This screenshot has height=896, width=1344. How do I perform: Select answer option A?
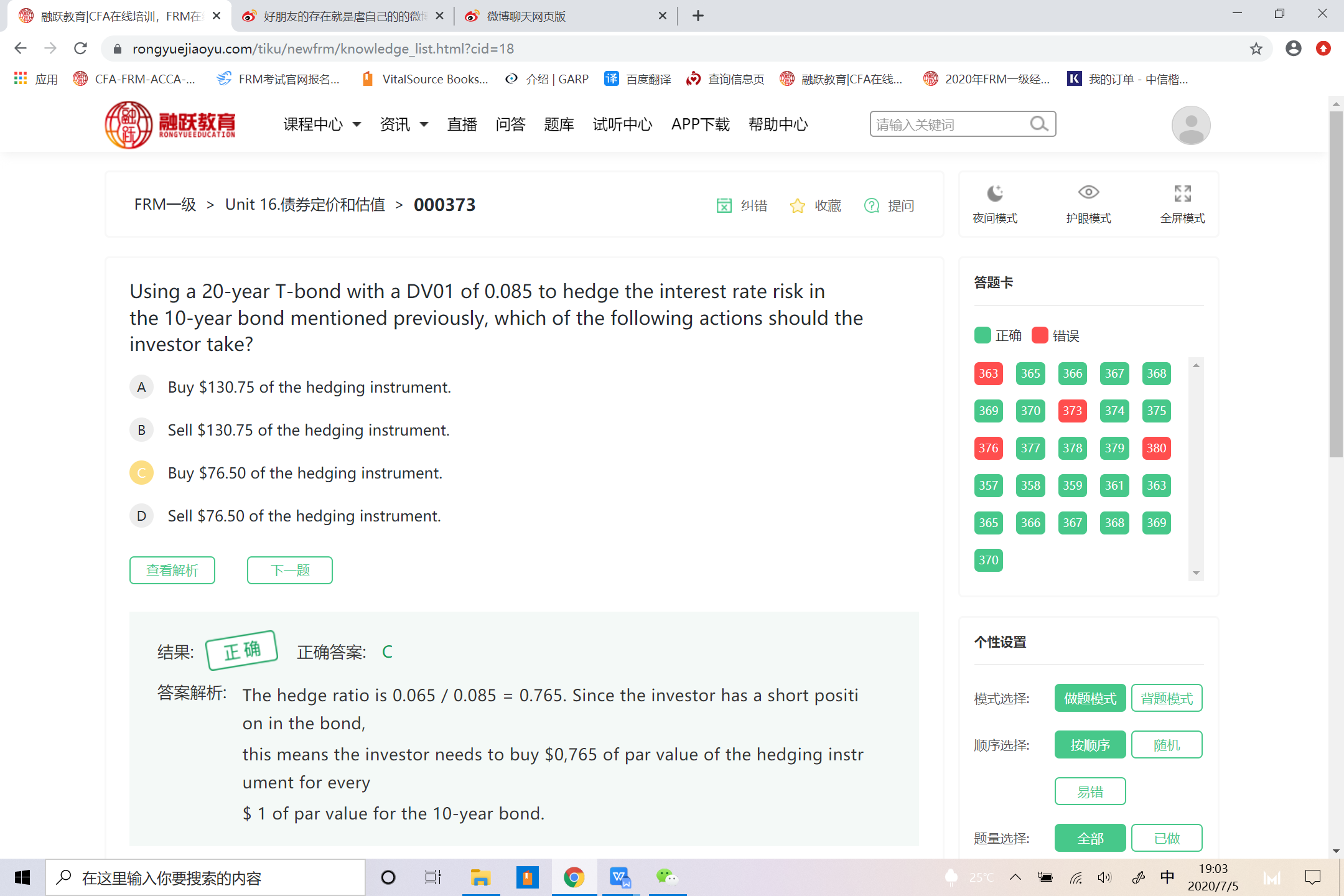coord(141,387)
